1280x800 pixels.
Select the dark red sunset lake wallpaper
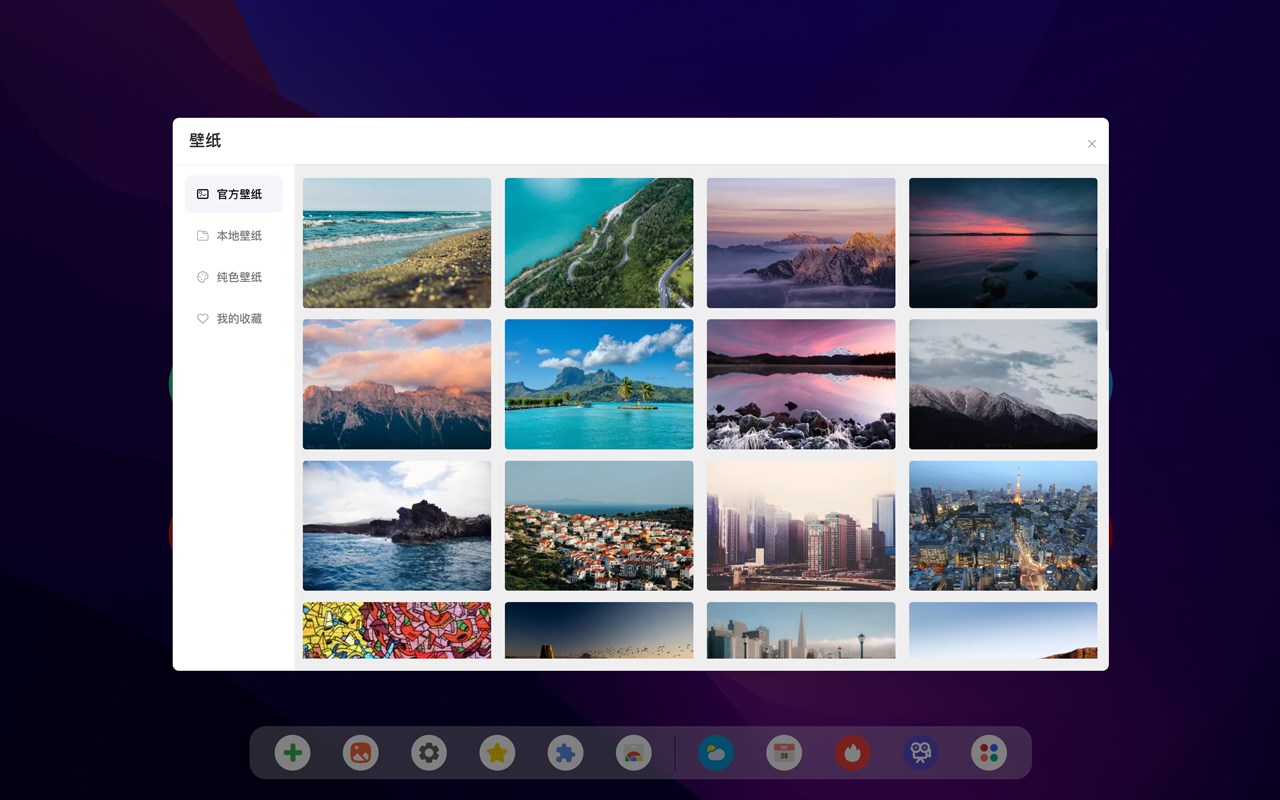click(x=1003, y=243)
